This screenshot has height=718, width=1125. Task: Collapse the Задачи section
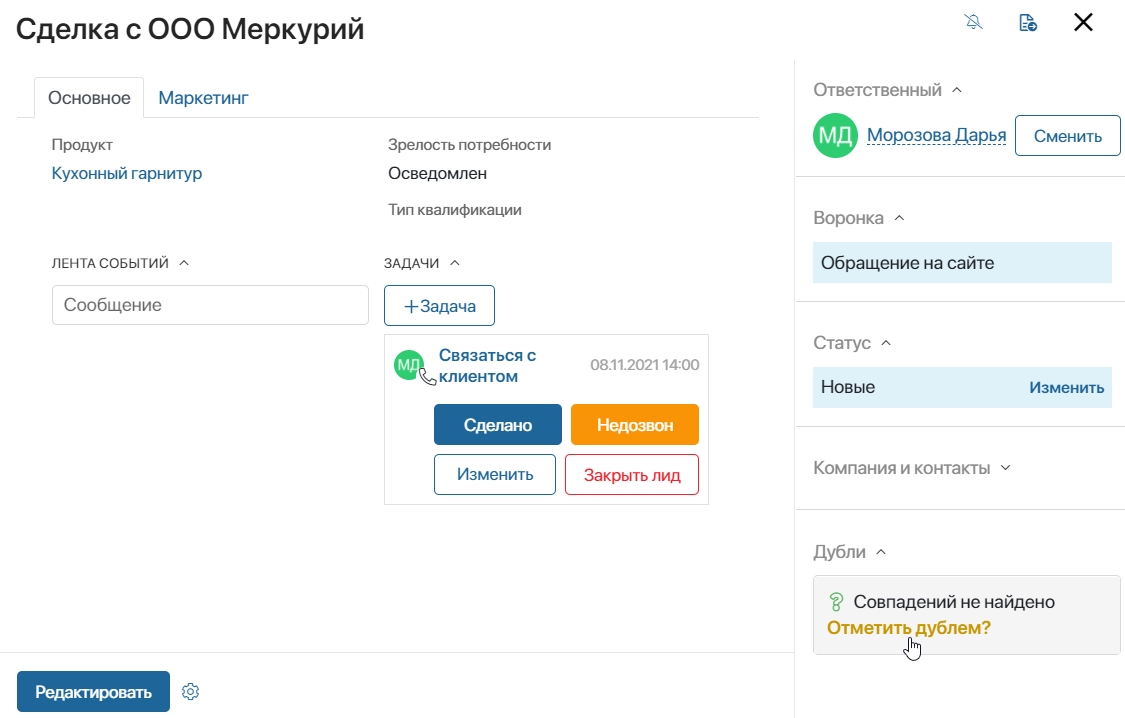455,263
